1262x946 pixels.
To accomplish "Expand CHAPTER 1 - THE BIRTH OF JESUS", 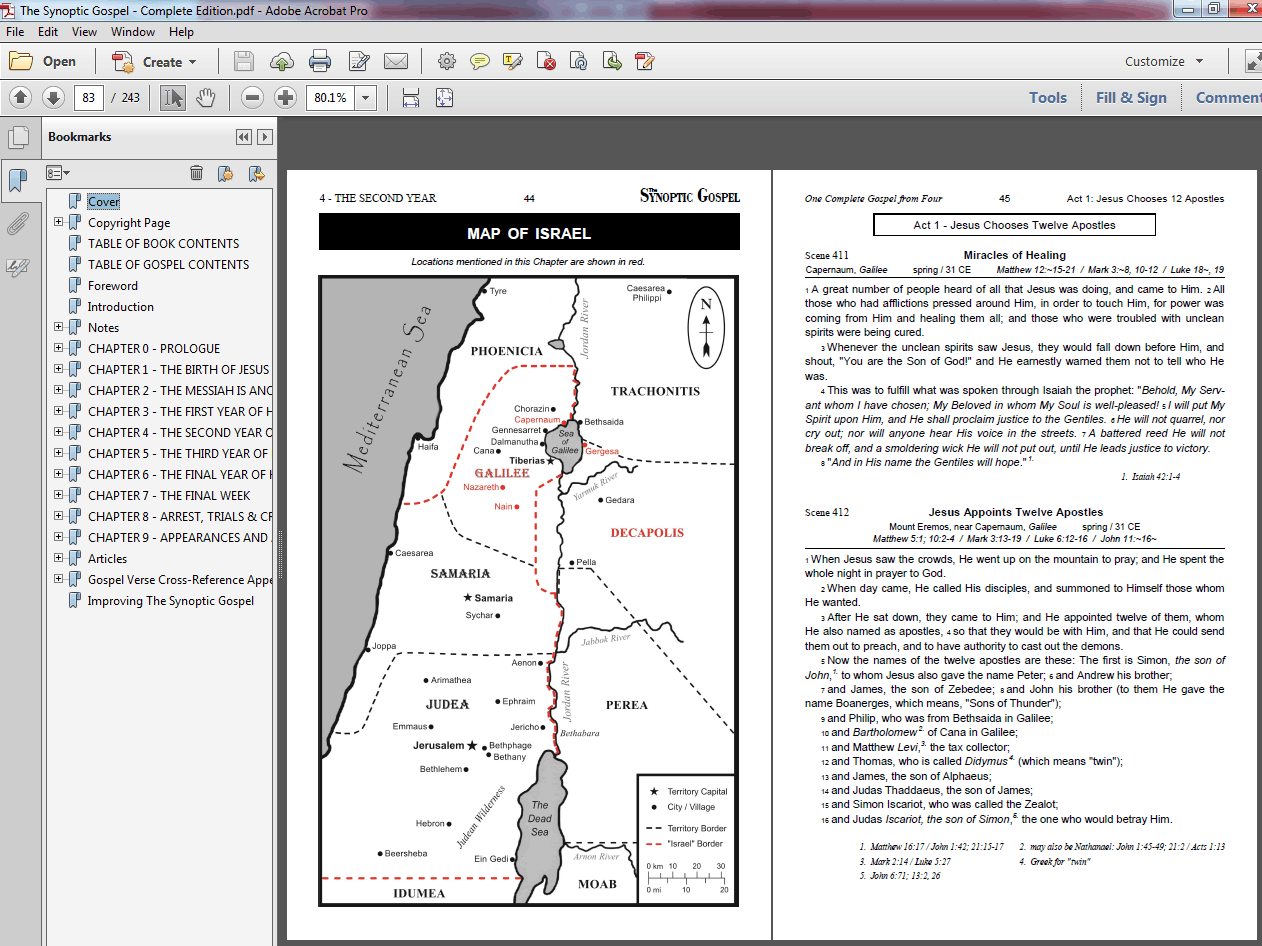I will tap(59, 369).
